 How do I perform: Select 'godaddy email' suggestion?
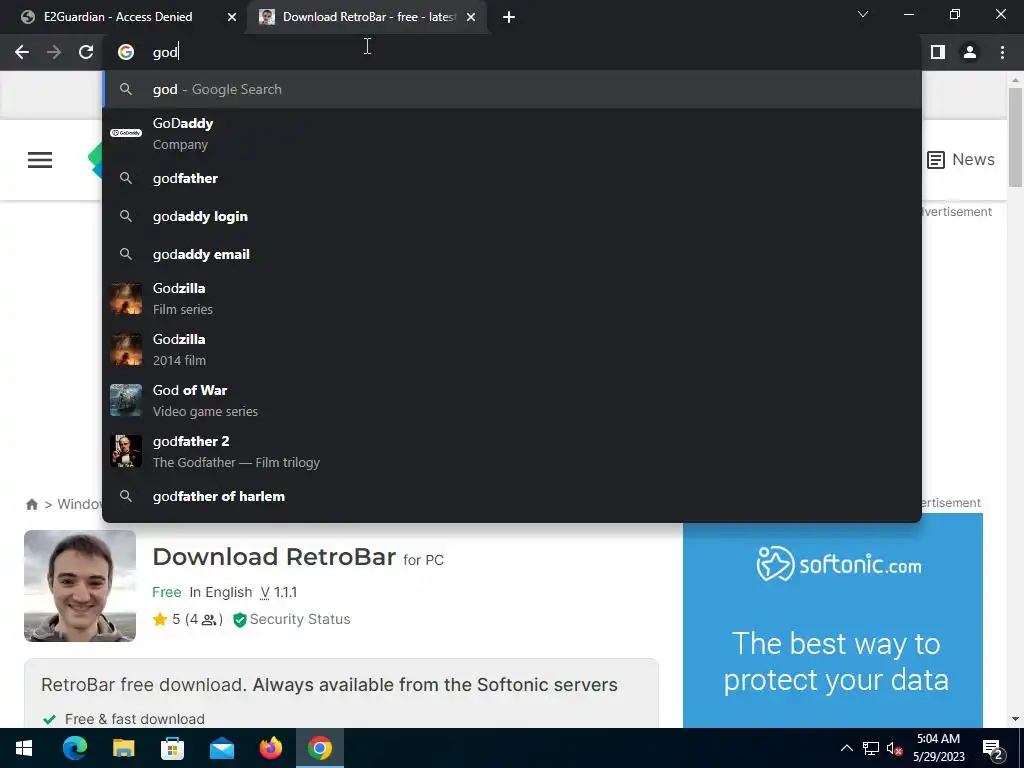pos(512,254)
